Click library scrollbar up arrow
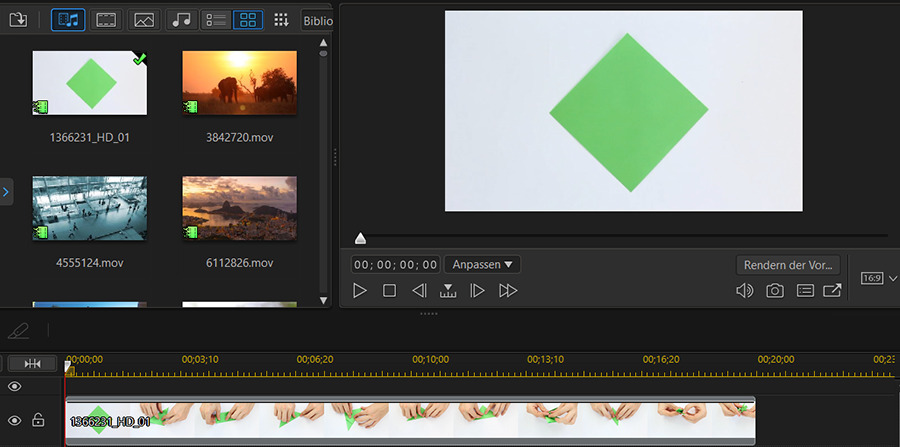 323,42
